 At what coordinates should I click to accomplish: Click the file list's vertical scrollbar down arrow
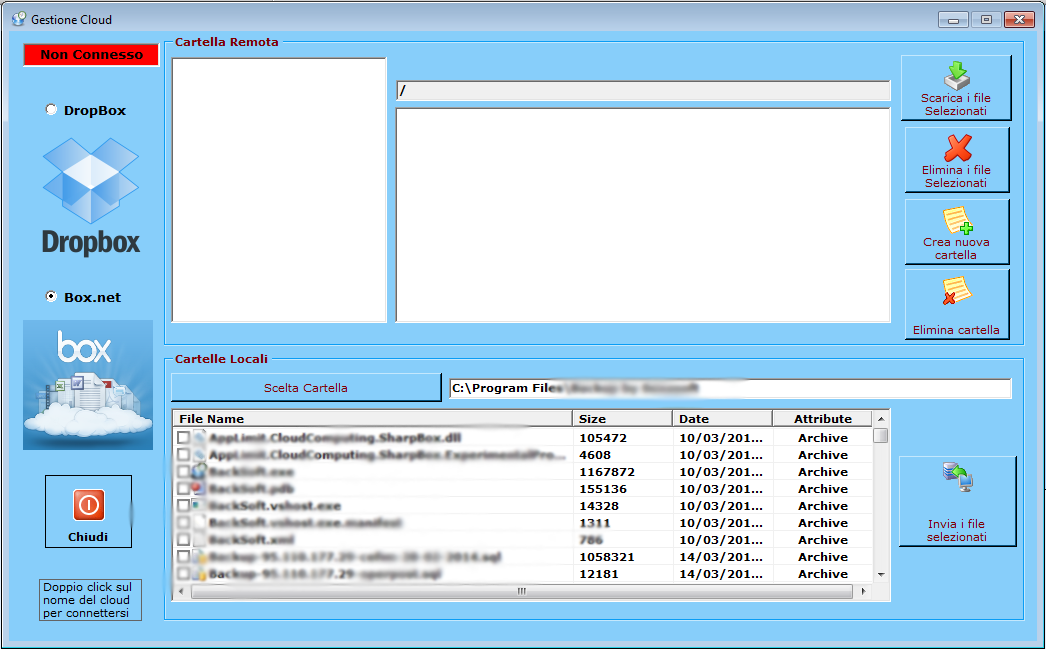[881, 574]
